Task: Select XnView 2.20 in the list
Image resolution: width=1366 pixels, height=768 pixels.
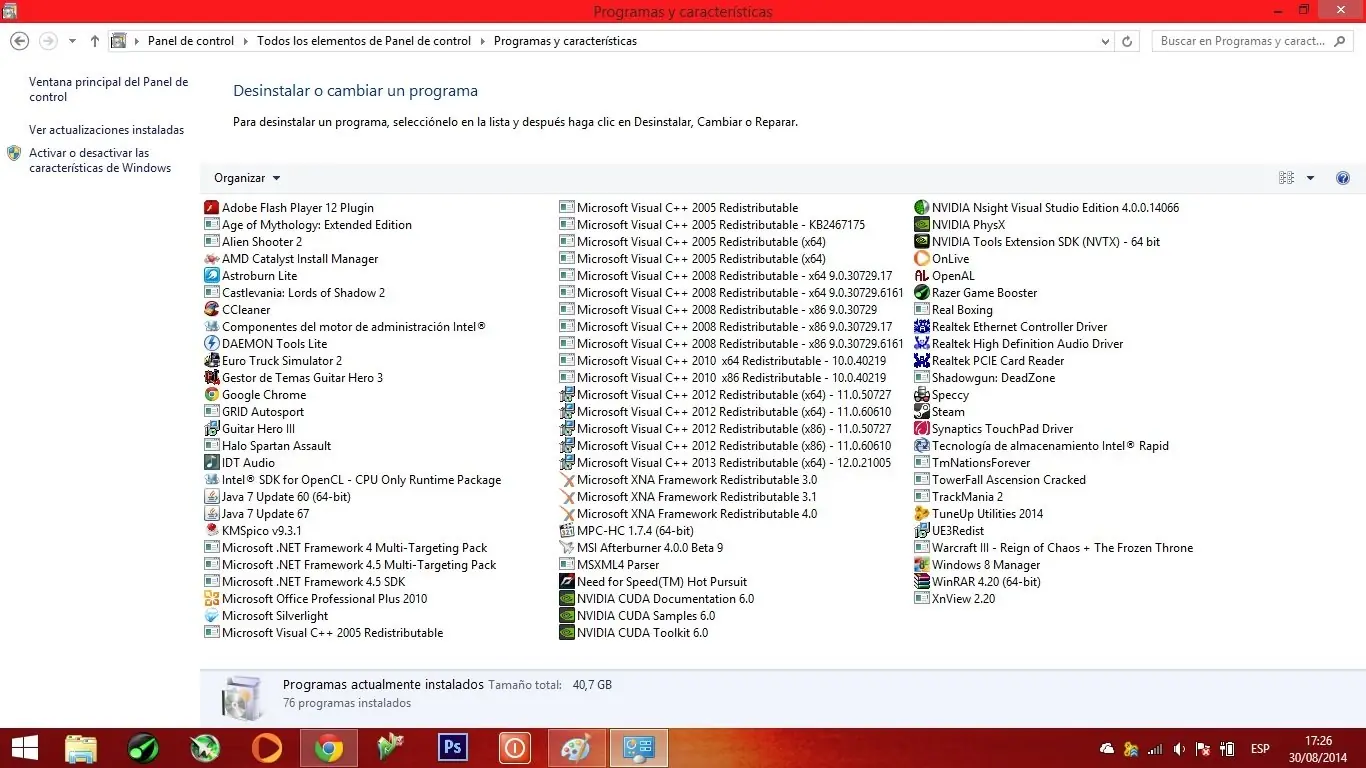Action: click(955, 599)
